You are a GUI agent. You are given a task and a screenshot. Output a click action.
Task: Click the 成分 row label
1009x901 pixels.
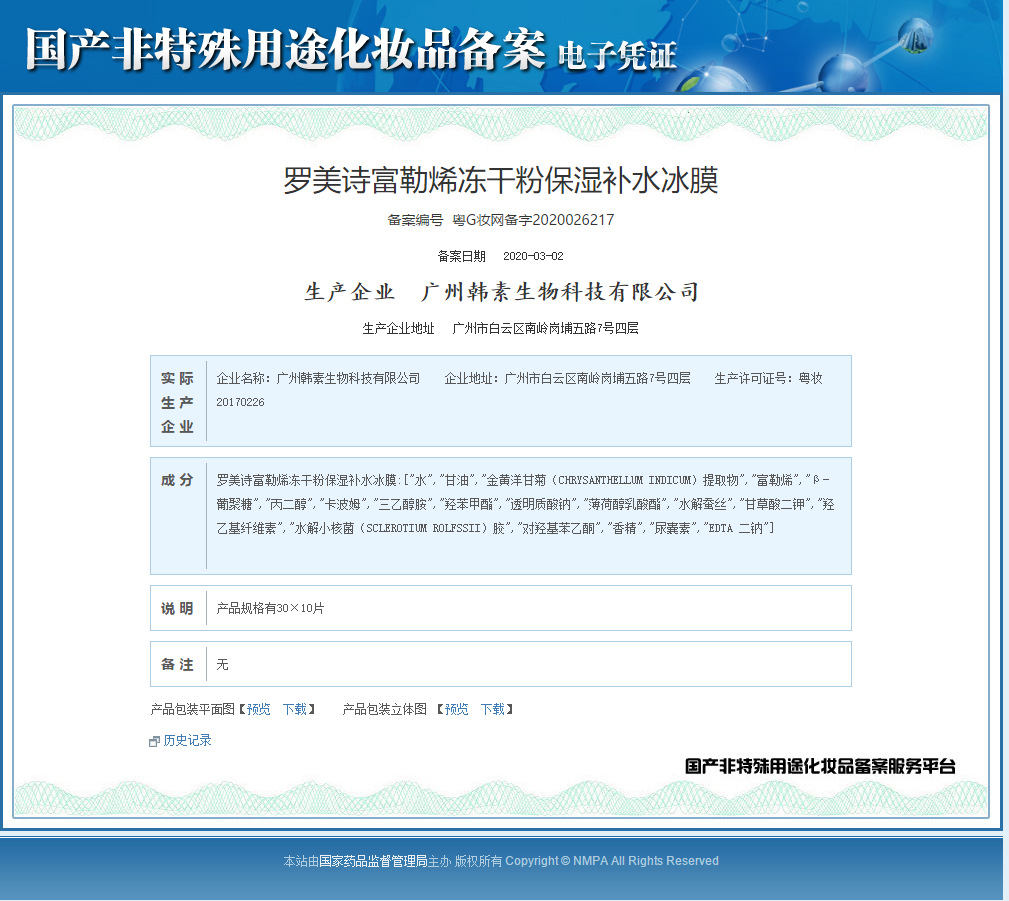(x=177, y=480)
